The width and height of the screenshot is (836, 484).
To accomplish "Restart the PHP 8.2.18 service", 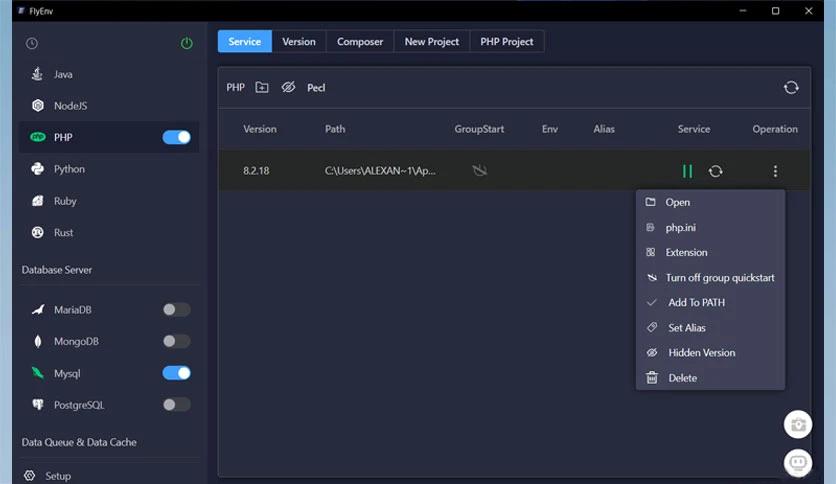I will tap(716, 171).
